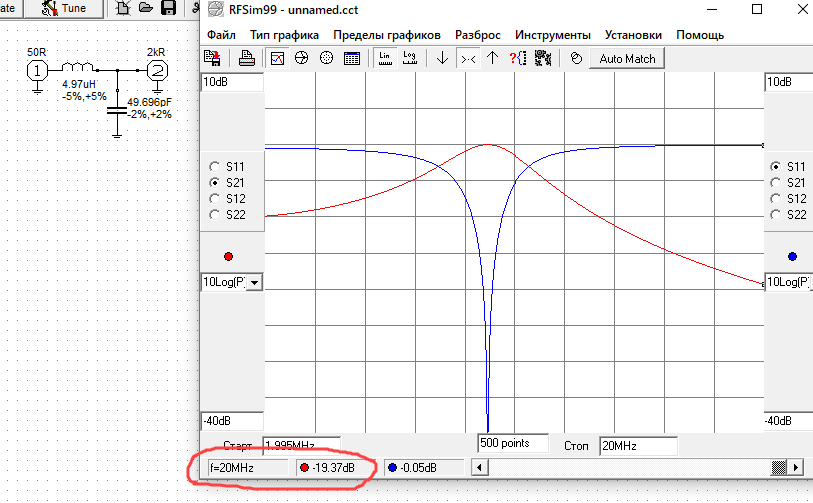
Task: Choose S21 radio button on right panel
Action: click(x=776, y=183)
